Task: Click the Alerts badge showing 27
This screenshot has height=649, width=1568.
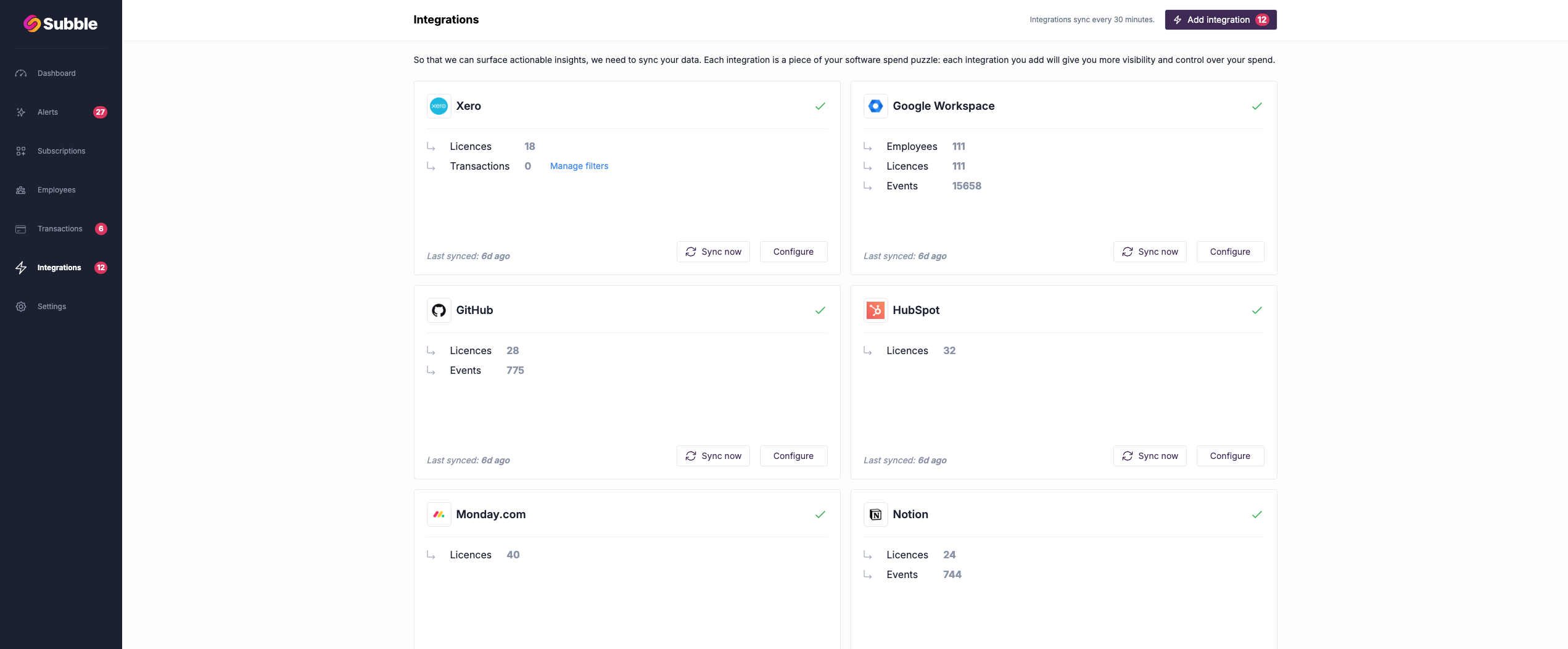Action: pos(100,112)
